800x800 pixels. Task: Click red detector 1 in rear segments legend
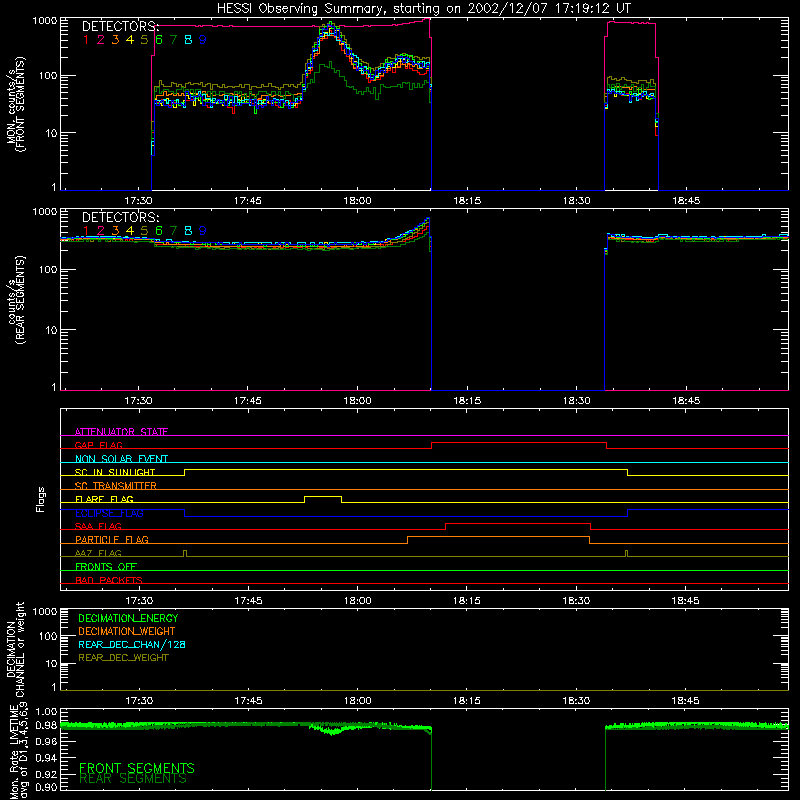[x=86, y=231]
